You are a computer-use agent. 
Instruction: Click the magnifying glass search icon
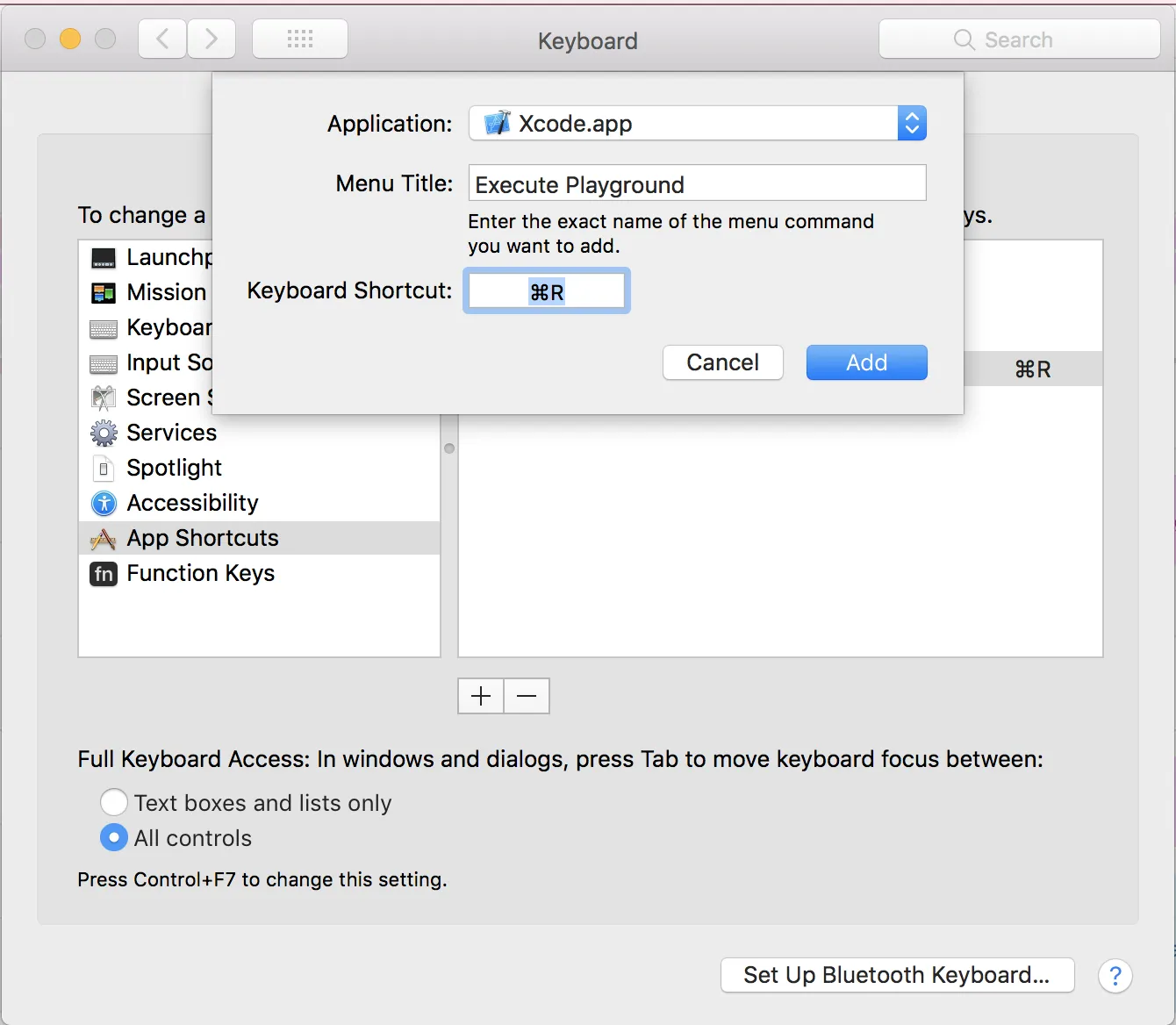point(964,39)
